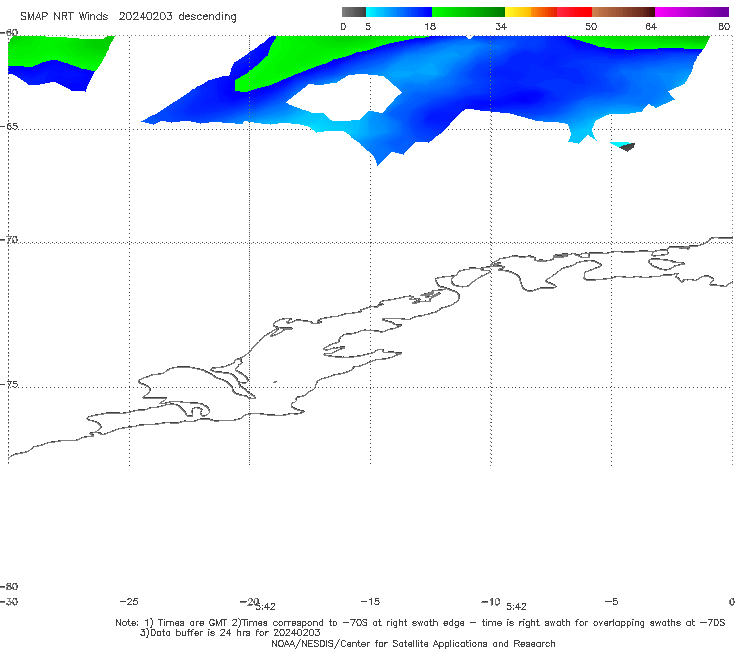Click the title text 'SMAP NRT Winds'
This screenshot has width=740, height=650.
click(x=64, y=16)
